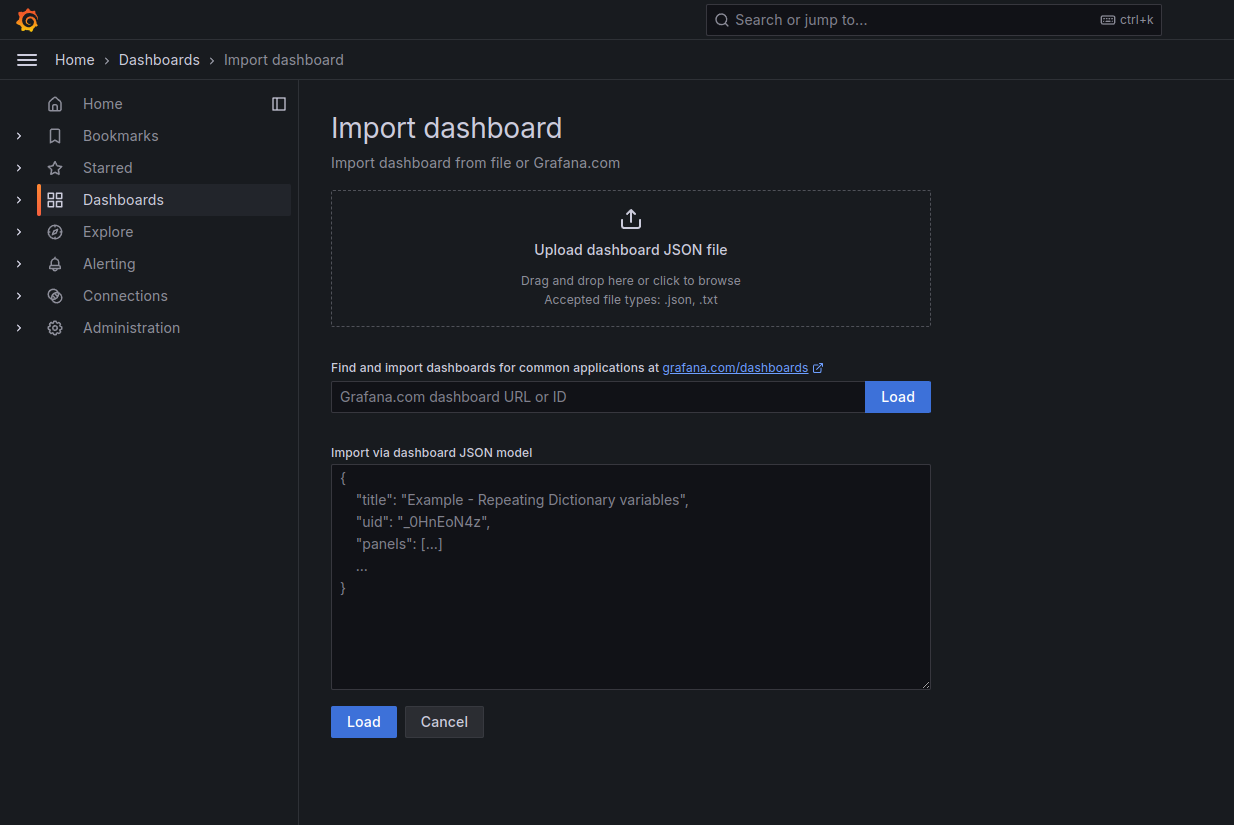Expand the Explore section chevron
Screen dimensions: 1234x825
tap(19, 232)
